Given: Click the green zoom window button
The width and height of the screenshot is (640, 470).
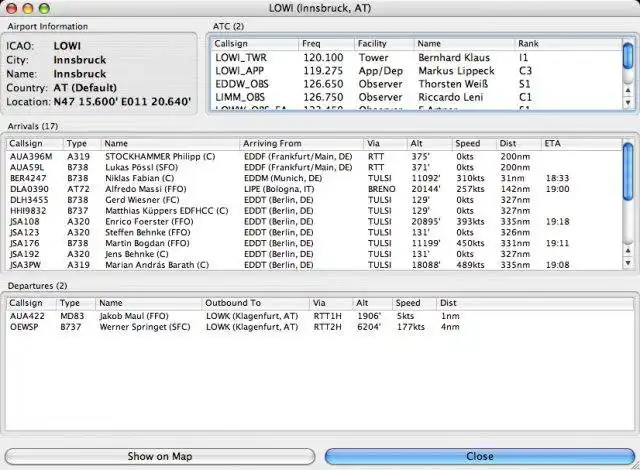Looking at the screenshot, I should [x=44, y=8].
